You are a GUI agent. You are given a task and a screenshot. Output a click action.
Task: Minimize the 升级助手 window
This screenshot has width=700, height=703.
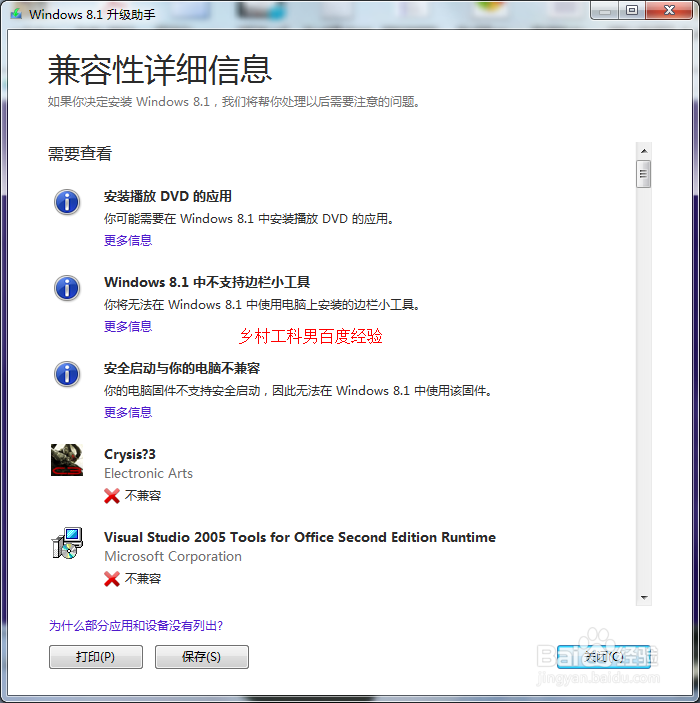(605, 11)
